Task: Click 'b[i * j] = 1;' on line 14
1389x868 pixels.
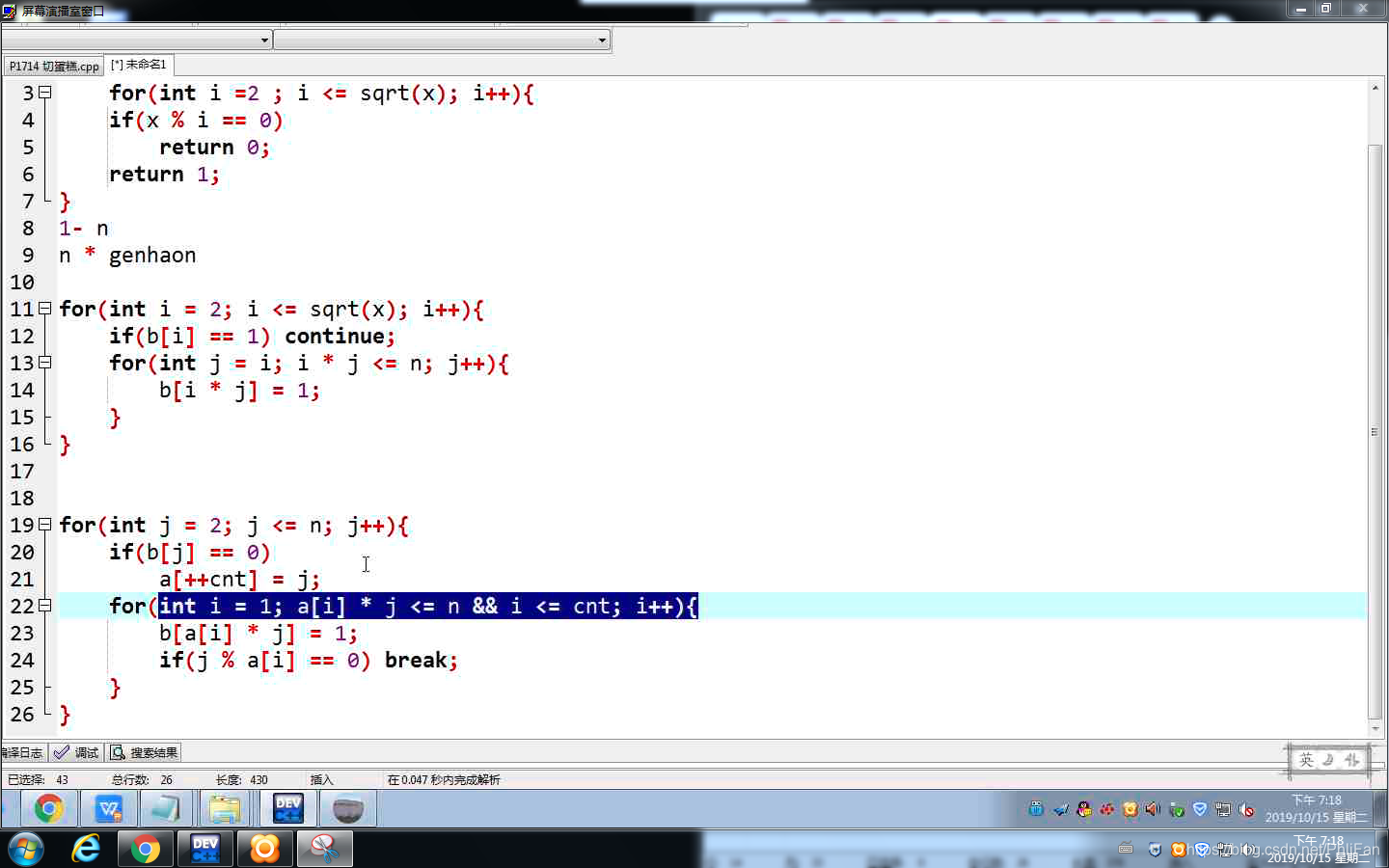Action: coord(239,390)
